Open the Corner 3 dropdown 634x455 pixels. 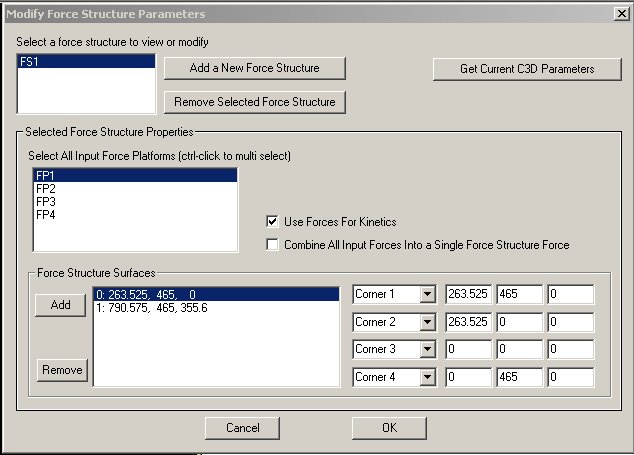(x=429, y=351)
